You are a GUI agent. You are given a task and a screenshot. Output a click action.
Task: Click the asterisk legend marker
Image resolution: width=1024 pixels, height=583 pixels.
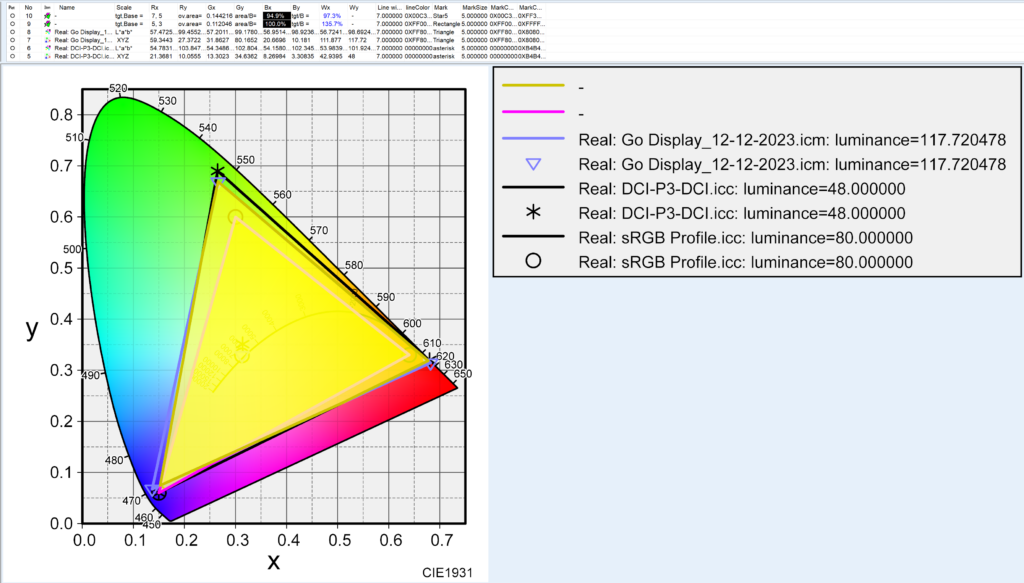[534, 212]
